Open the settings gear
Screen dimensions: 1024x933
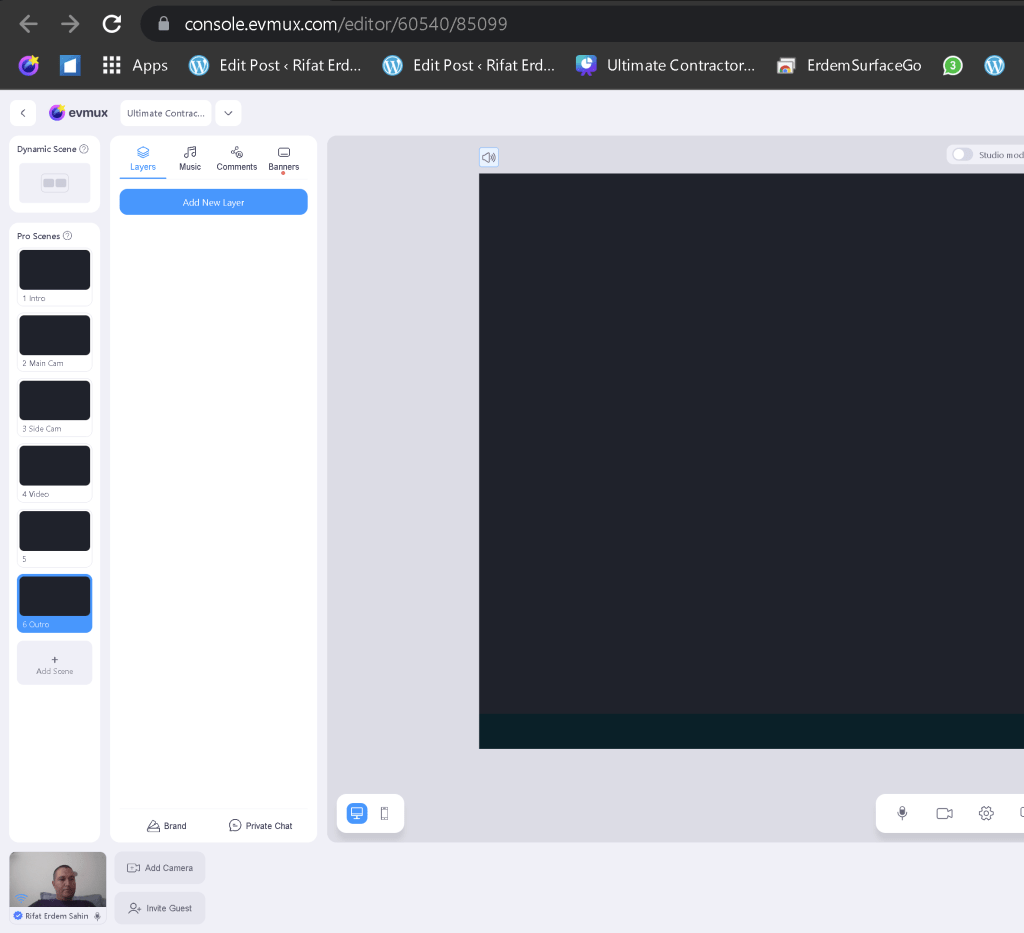(x=986, y=813)
